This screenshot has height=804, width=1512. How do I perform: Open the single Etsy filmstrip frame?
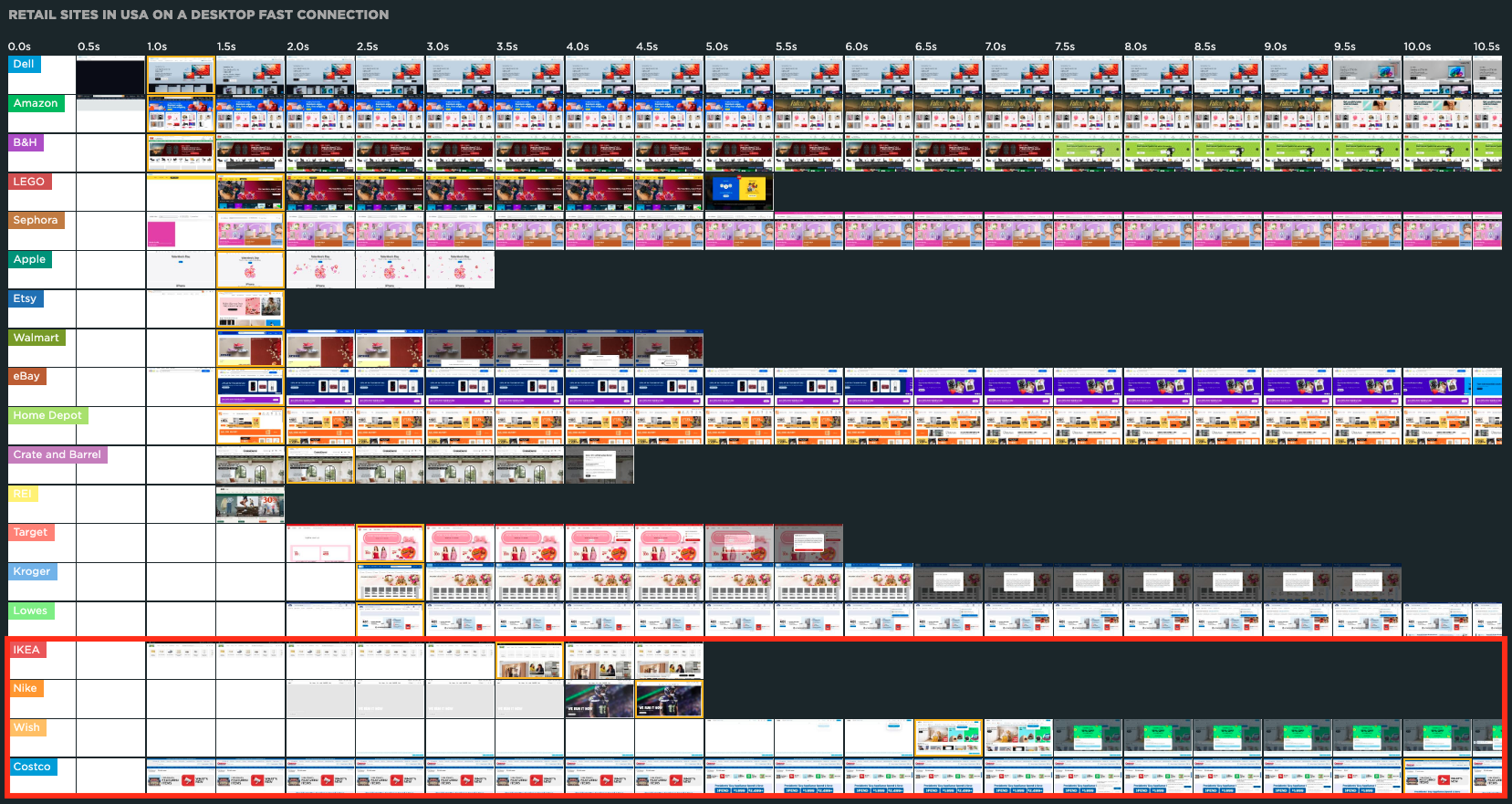[x=250, y=309]
